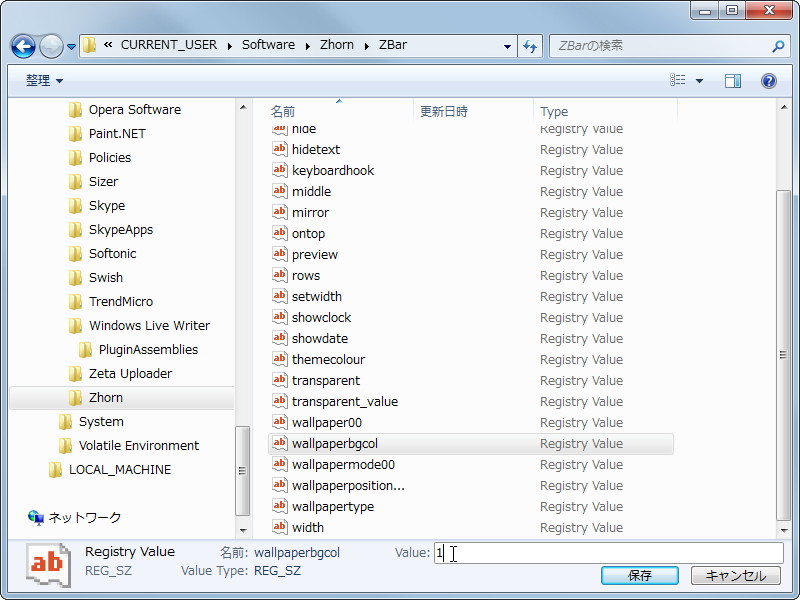The height and width of the screenshot is (600, 800).
Task: Toggle the preview pane button
Action: [x=733, y=81]
